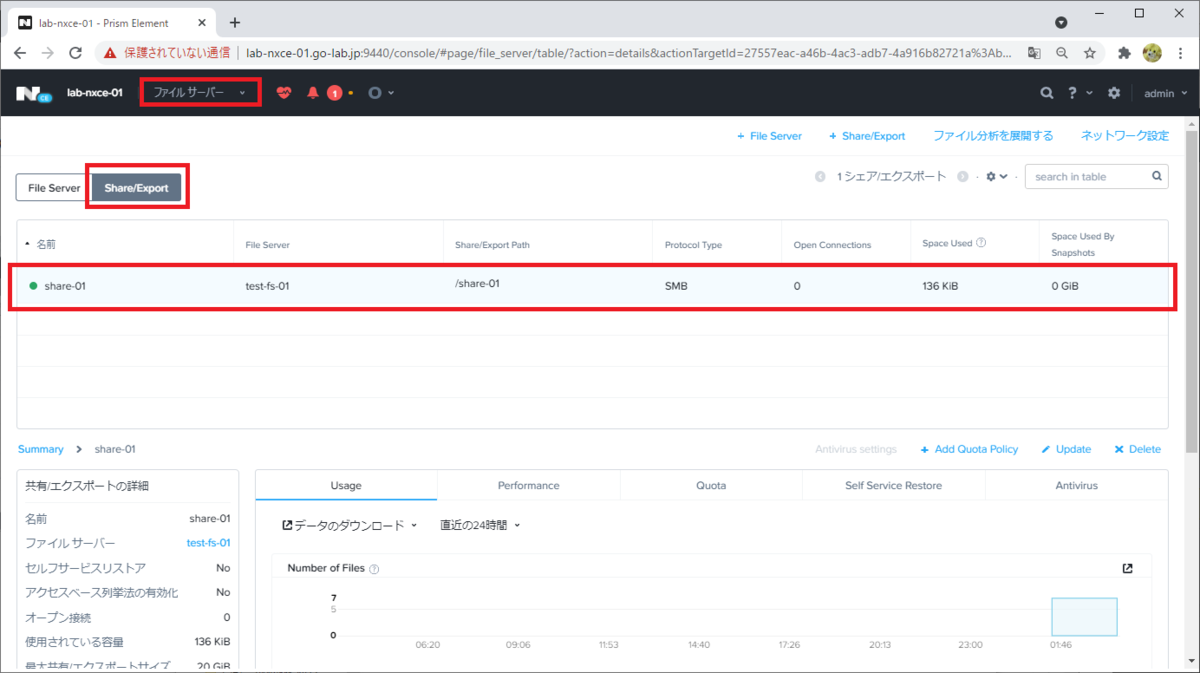Click the insecure connection warning icon

pos(111,53)
